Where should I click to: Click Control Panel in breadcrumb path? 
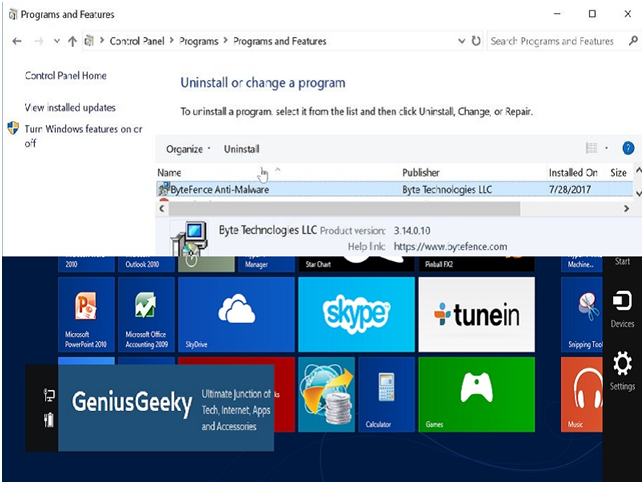point(137,41)
